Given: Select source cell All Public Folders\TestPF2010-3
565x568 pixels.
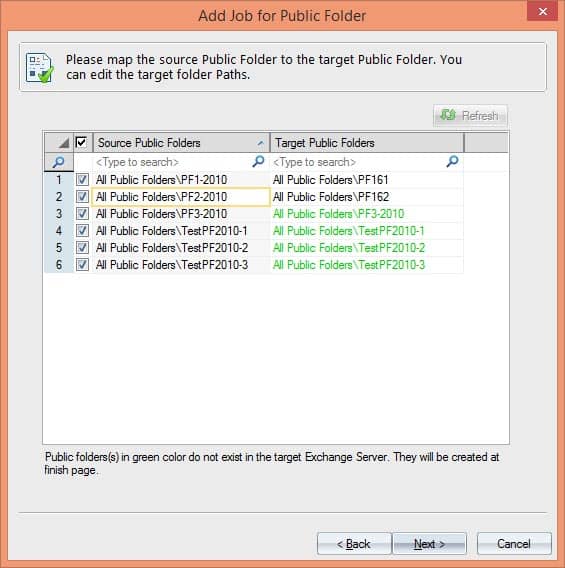Looking at the screenshot, I should point(181,265).
